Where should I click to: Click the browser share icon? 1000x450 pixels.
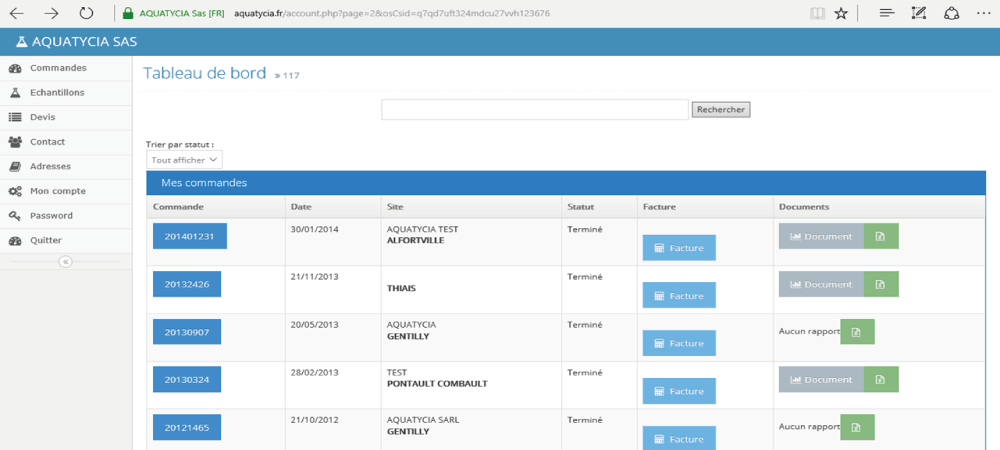tap(952, 13)
